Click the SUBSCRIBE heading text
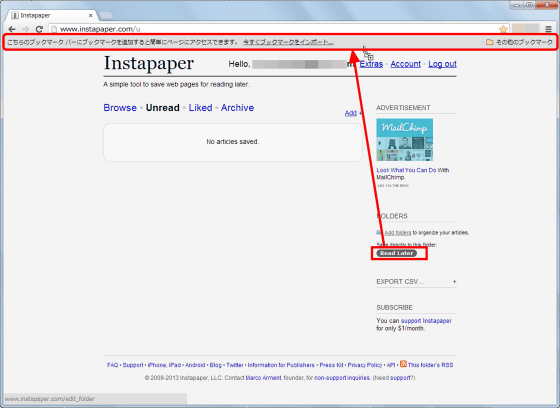560x408 pixels. (394, 308)
